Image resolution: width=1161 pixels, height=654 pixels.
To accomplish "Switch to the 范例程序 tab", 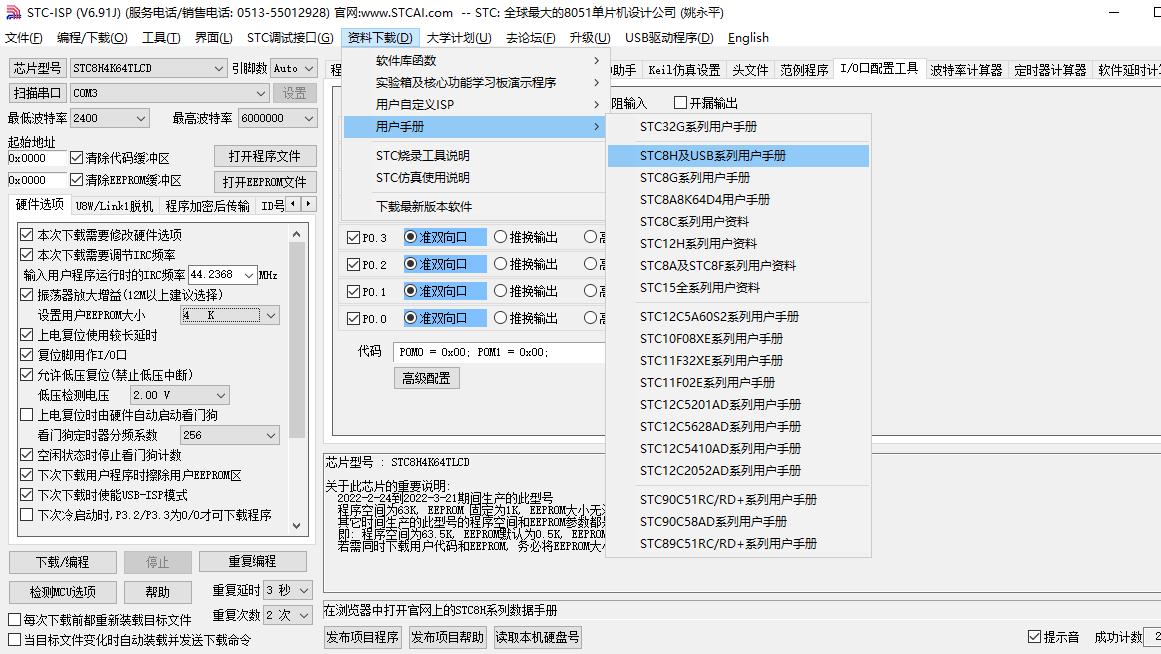I will [804, 70].
